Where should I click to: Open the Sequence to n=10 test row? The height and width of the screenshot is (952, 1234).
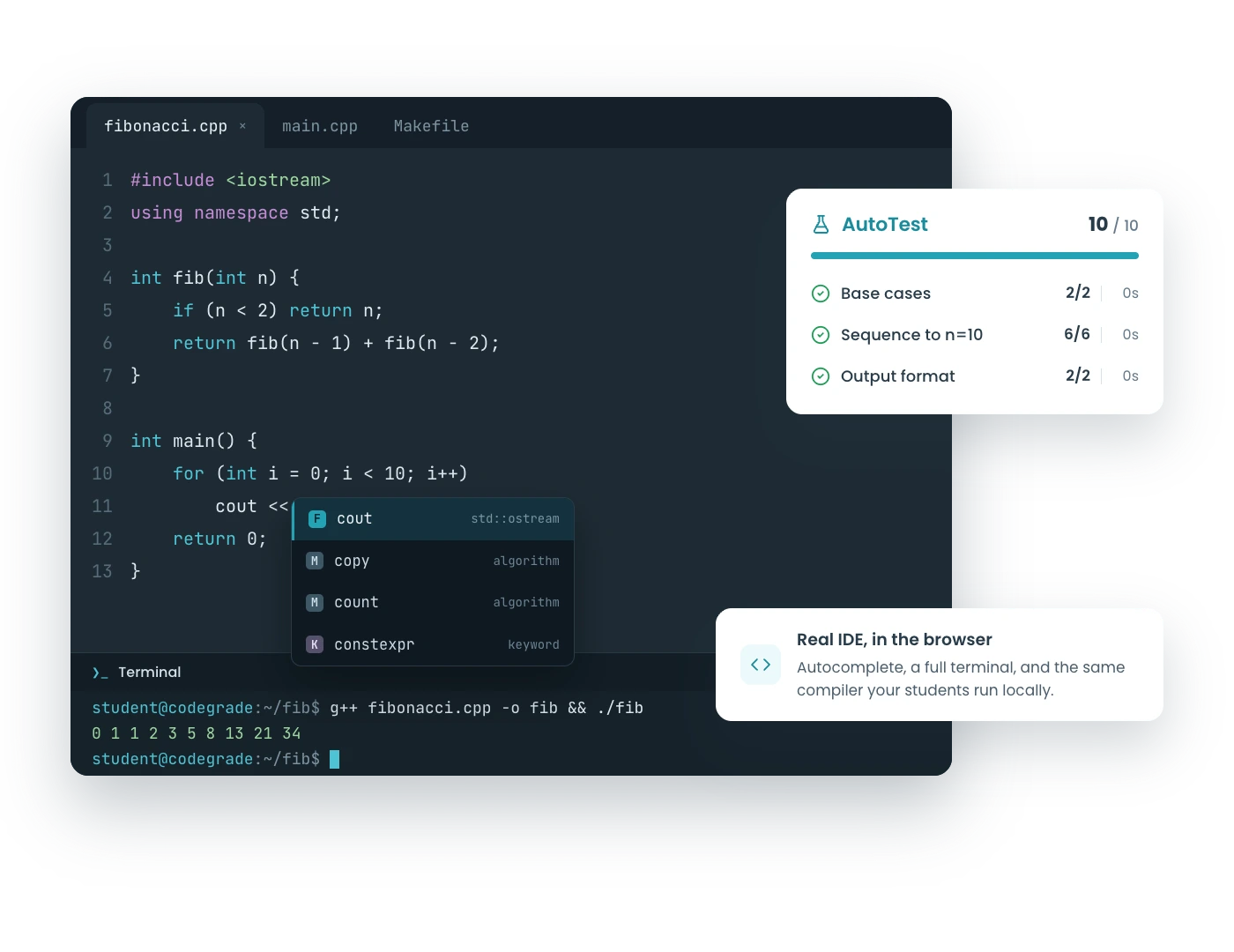point(975,335)
